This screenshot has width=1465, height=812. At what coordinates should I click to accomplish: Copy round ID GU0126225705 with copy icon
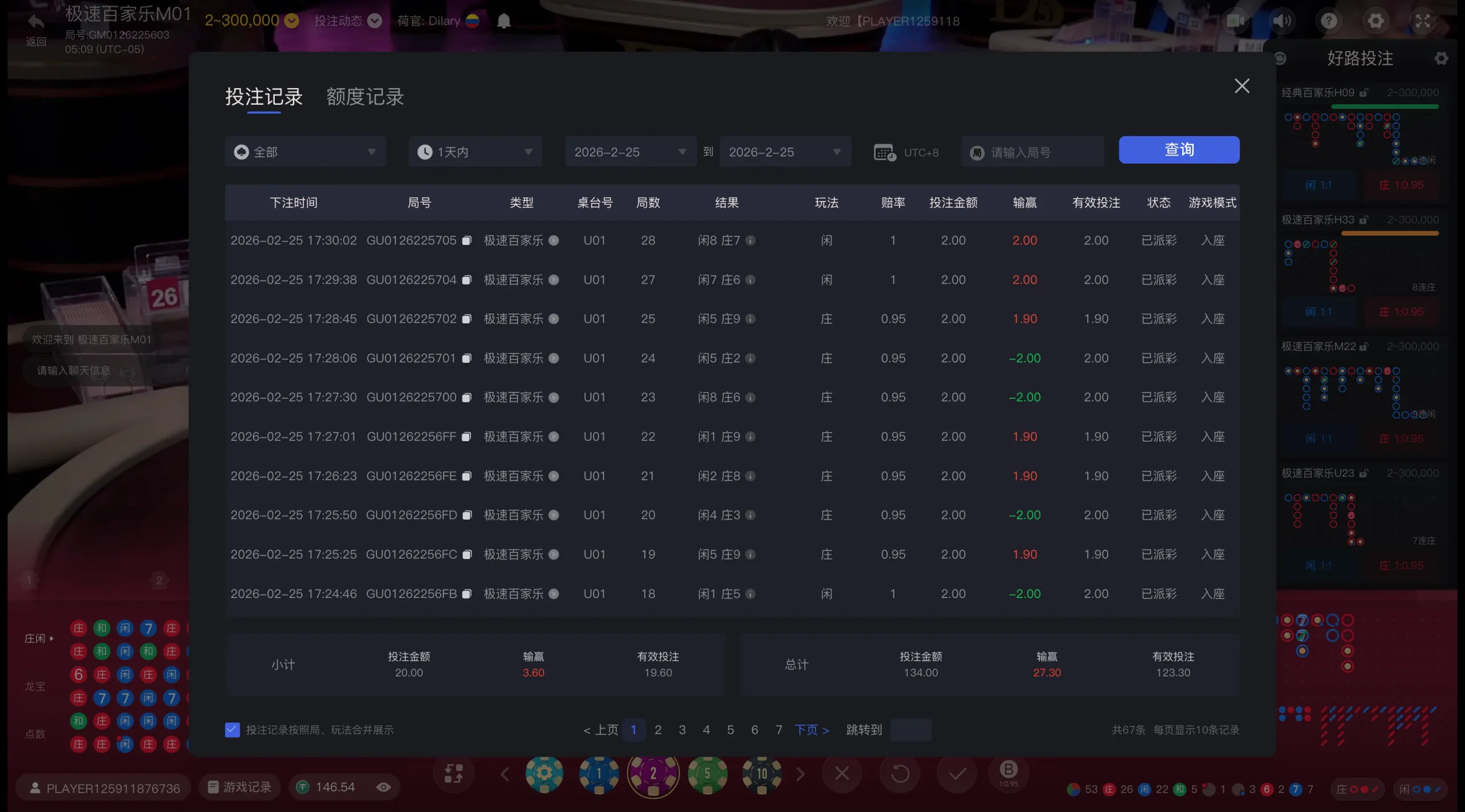466,241
